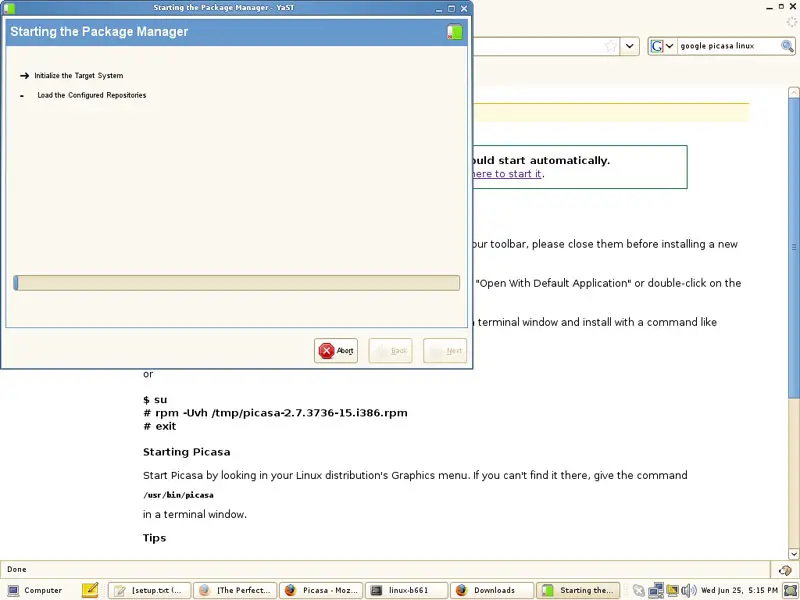800x600 pixels.
Task: Open the Computer menu in the taskbar
Action: (x=35, y=590)
